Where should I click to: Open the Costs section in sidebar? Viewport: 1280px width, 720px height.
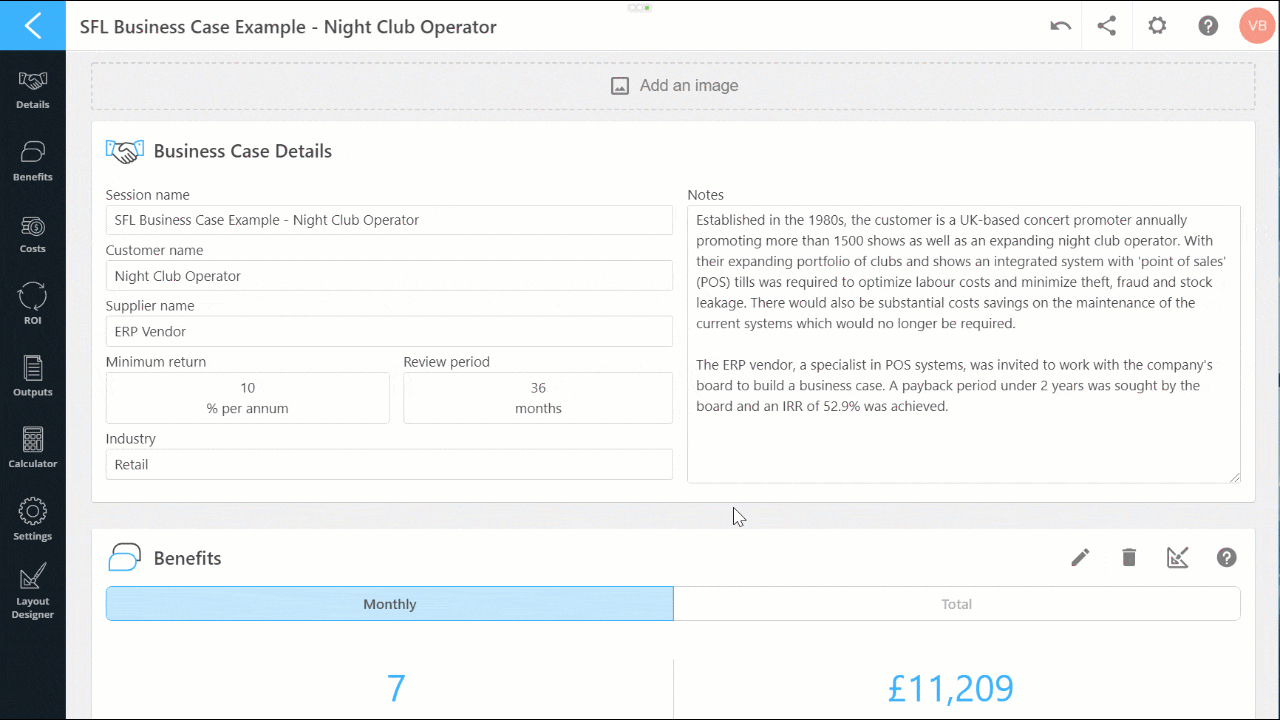33,234
